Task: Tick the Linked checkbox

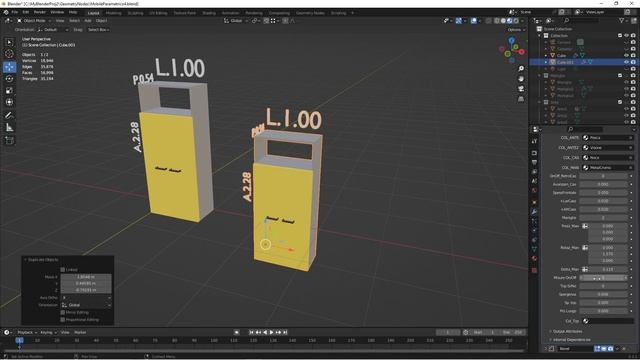Action: click(x=62, y=269)
